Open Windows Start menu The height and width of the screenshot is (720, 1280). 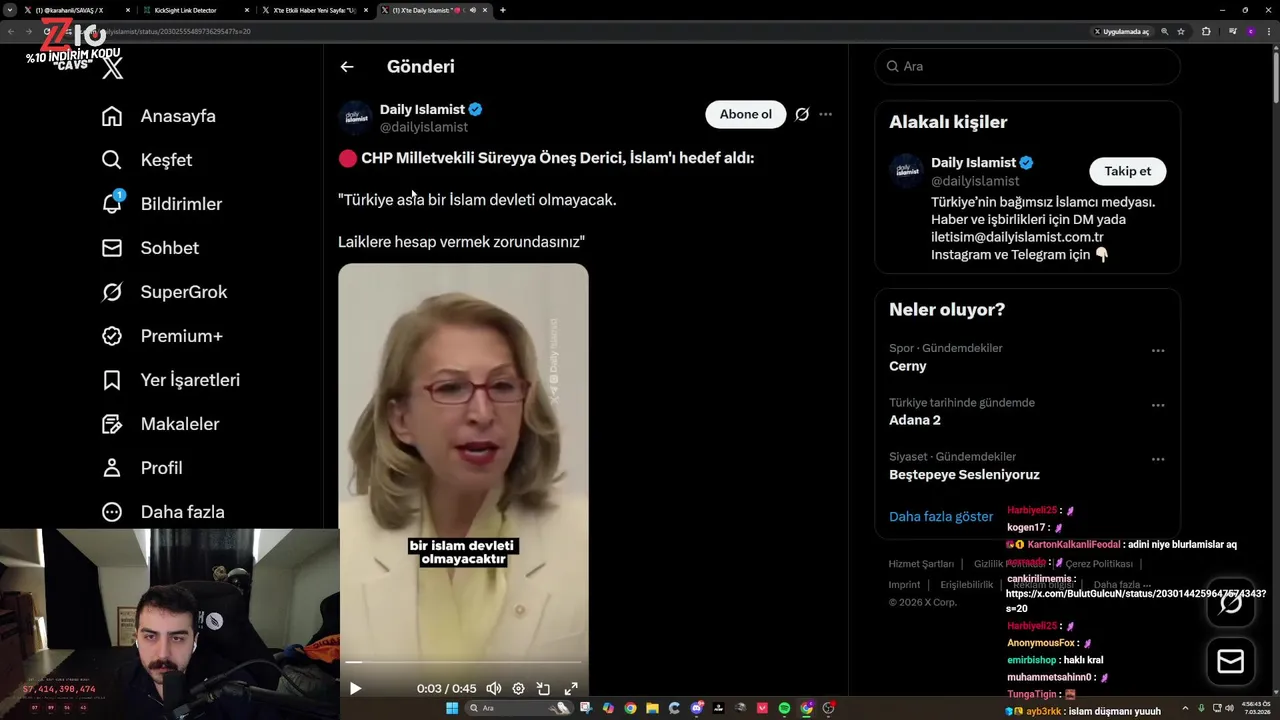(452, 708)
